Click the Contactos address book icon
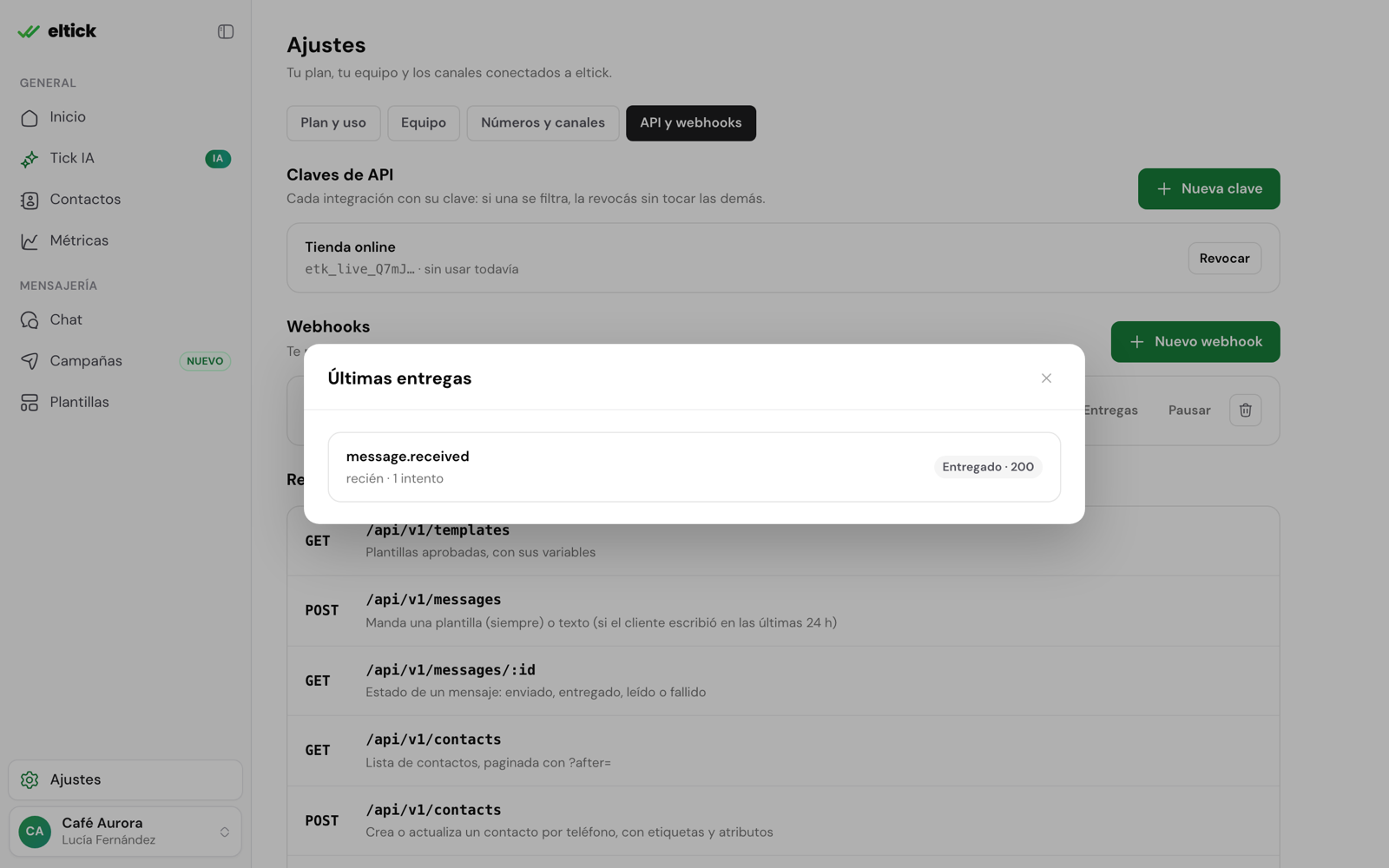Viewport: 1389px width, 868px height. 30,200
